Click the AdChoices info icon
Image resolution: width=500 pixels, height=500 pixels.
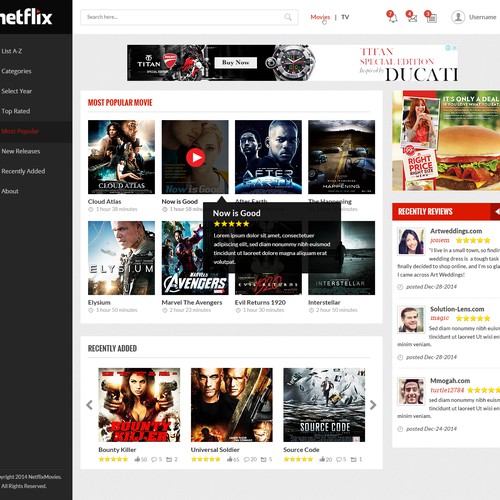point(448,48)
